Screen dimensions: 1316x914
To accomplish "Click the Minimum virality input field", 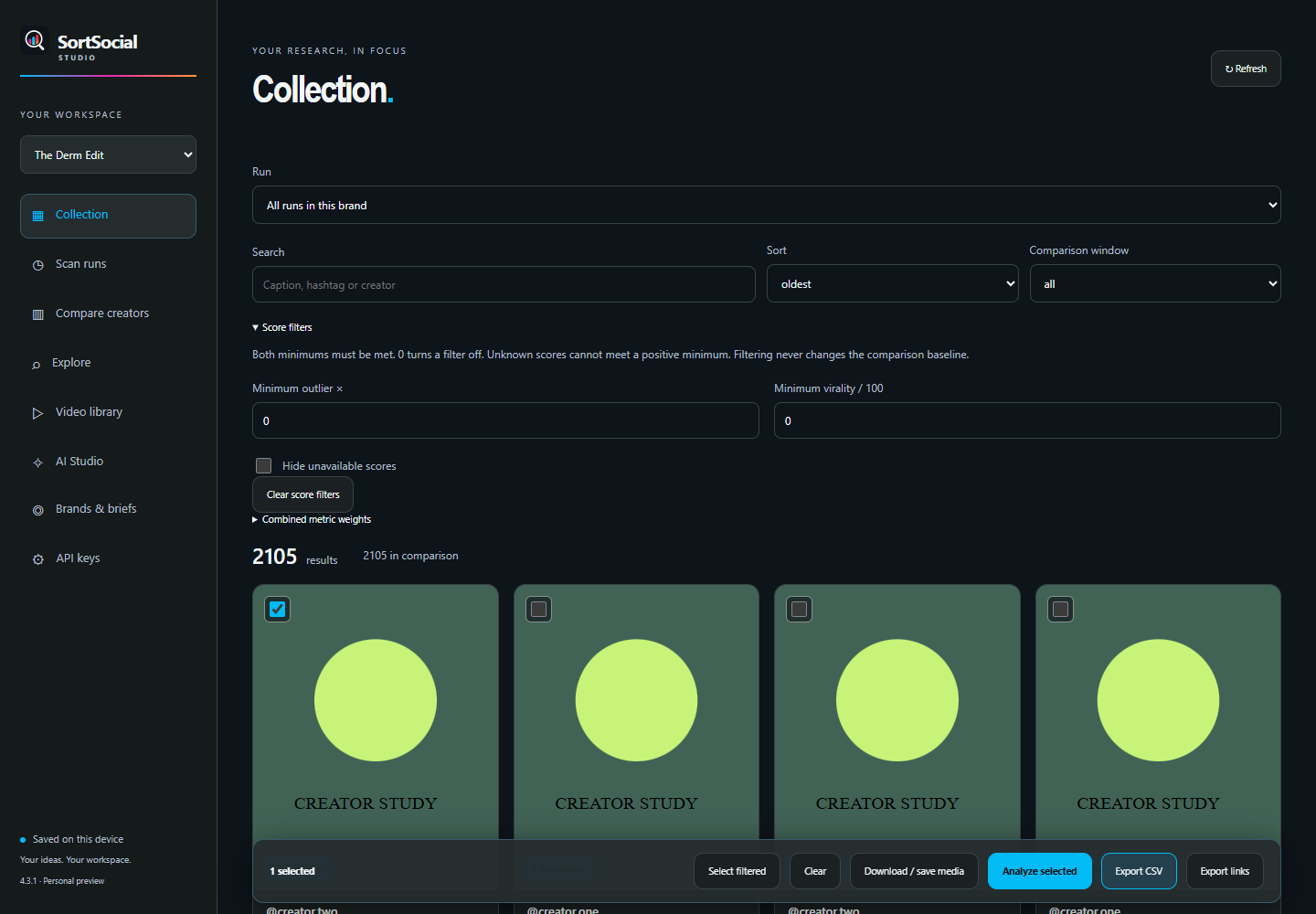I will [1027, 420].
